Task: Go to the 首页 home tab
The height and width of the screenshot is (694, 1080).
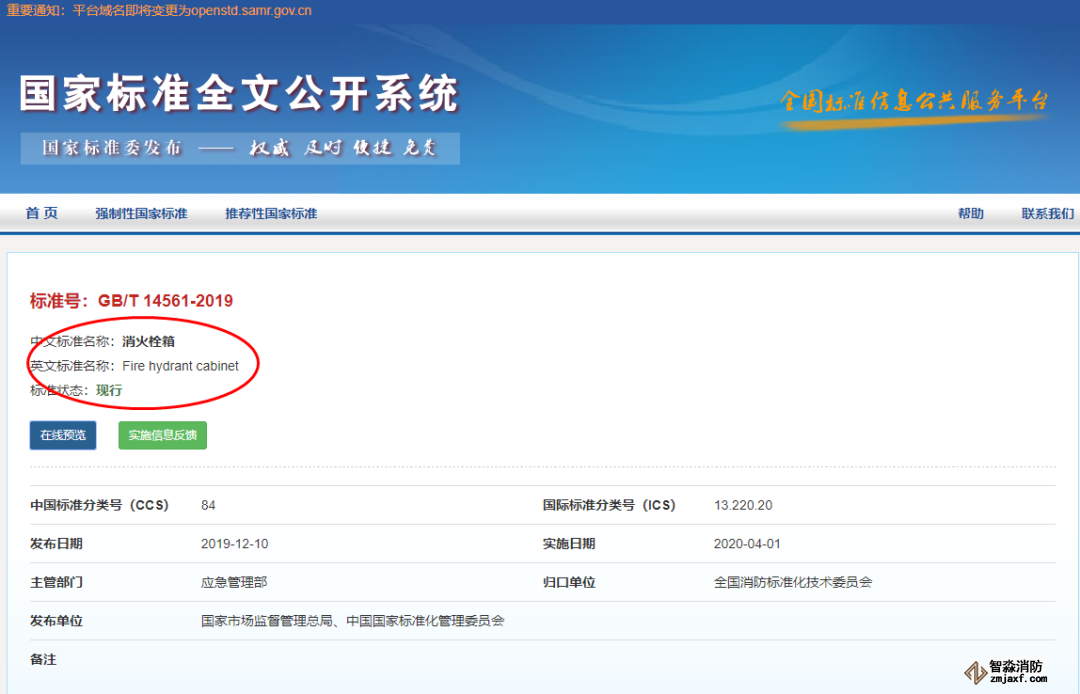Action: [42, 213]
